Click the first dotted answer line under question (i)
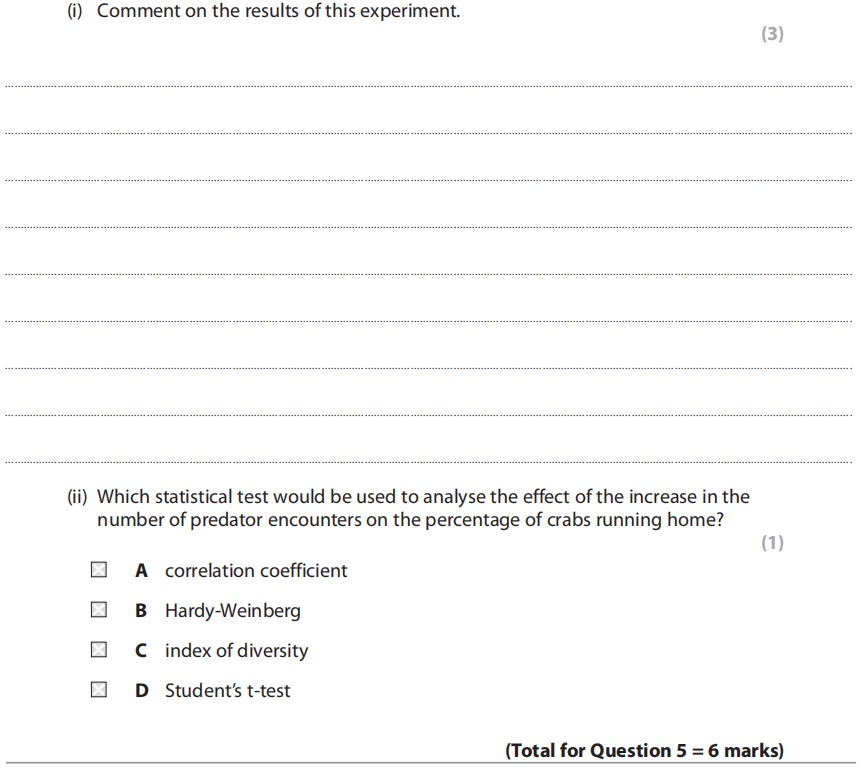Image resolution: width=862 pixels, height=773 pixels. [430, 87]
